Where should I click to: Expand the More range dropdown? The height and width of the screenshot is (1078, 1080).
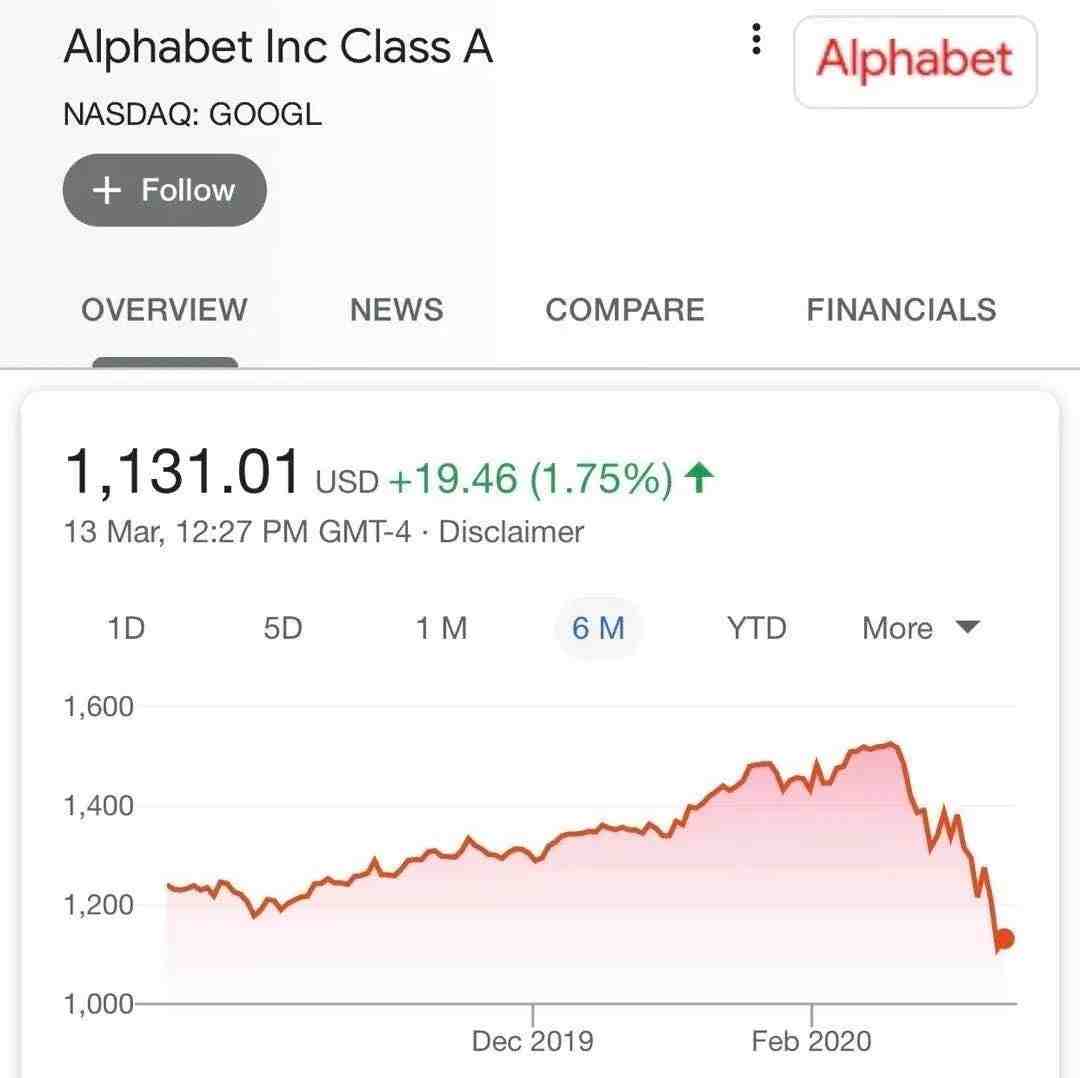tap(921, 628)
